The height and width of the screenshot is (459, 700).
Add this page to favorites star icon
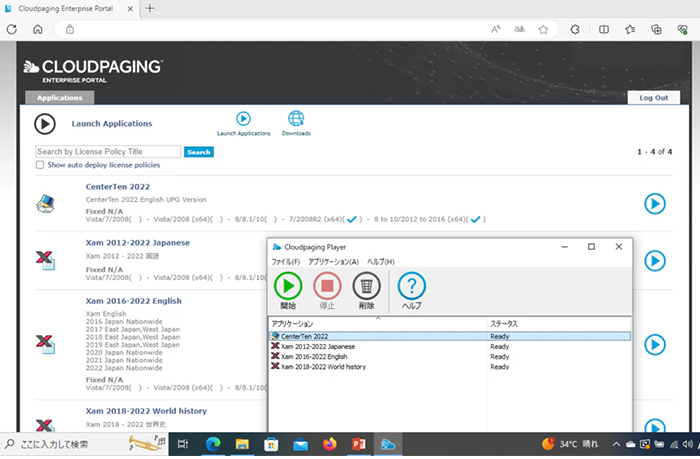[x=543, y=29]
